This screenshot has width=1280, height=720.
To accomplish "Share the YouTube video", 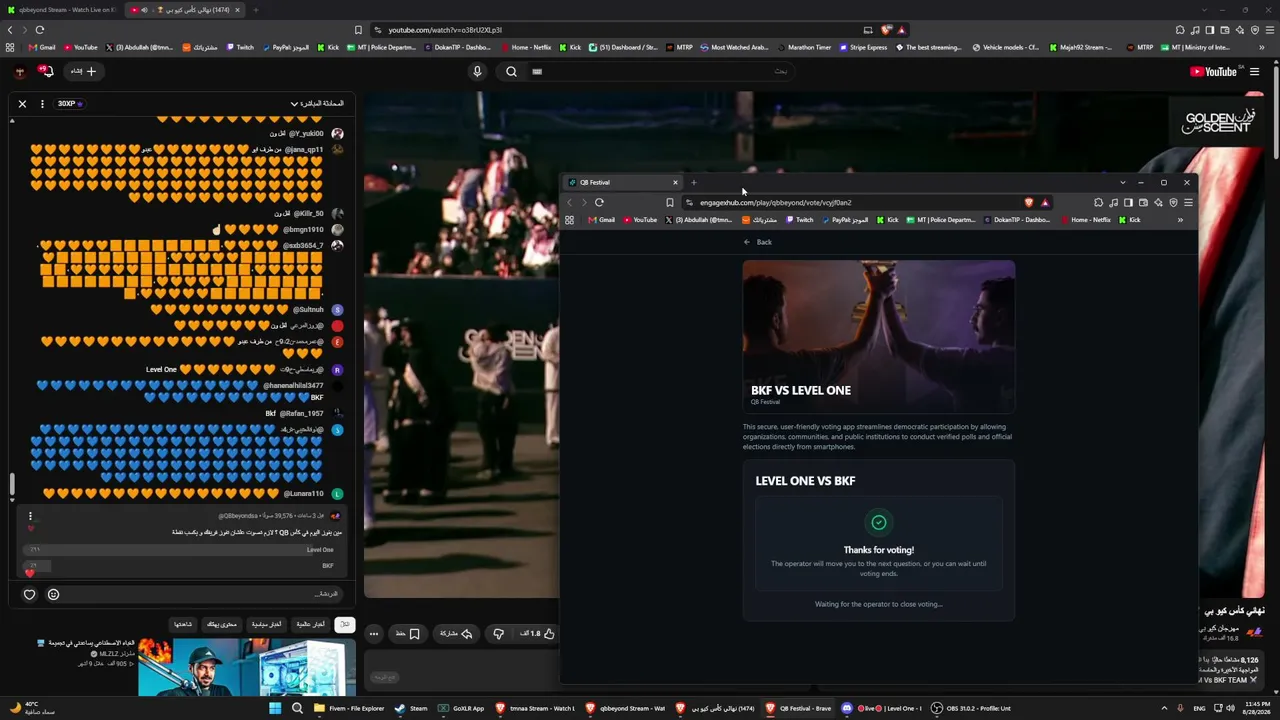I will (x=456, y=633).
